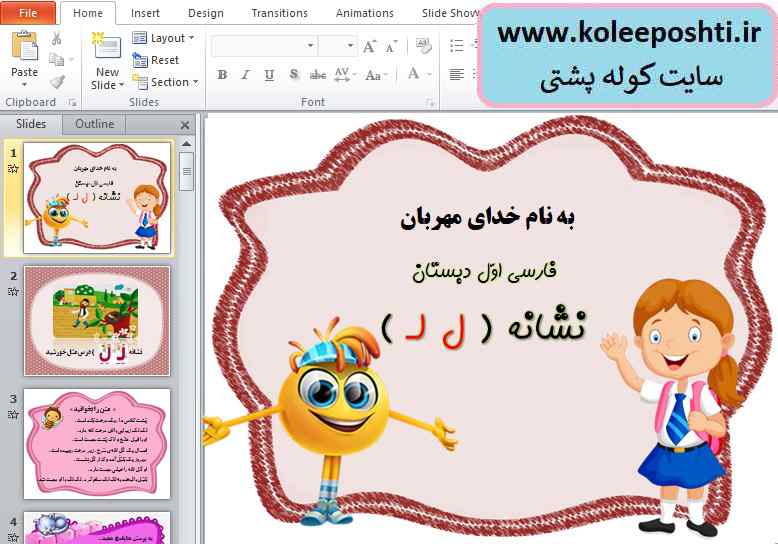Toggle Strikethrough formatting
778x544 pixels.
[318, 75]
